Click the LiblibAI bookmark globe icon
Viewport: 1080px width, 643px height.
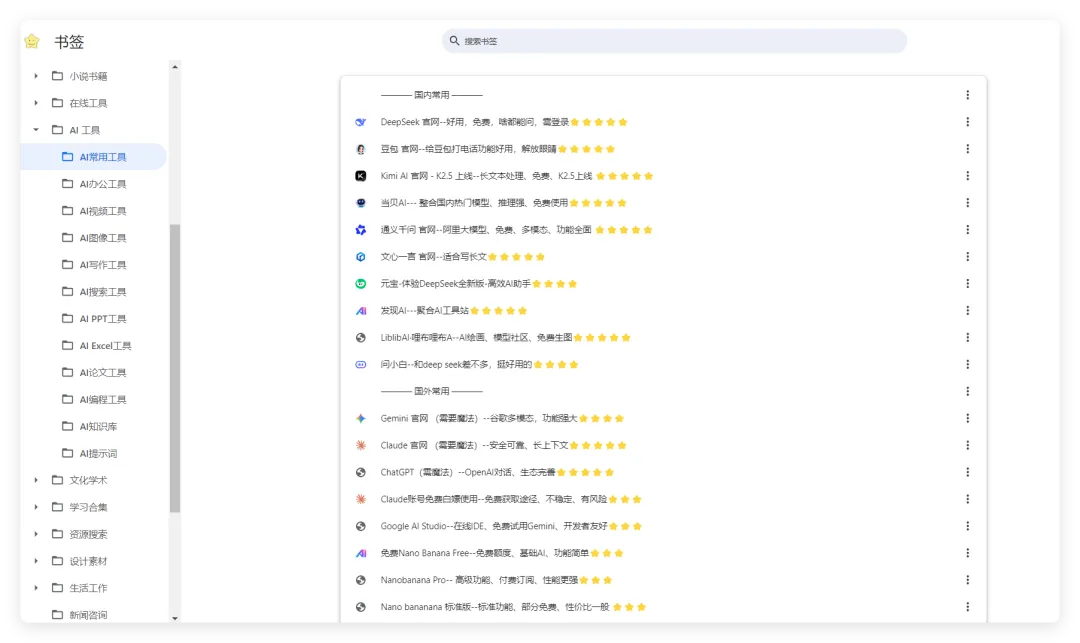[x=360, y=337]
